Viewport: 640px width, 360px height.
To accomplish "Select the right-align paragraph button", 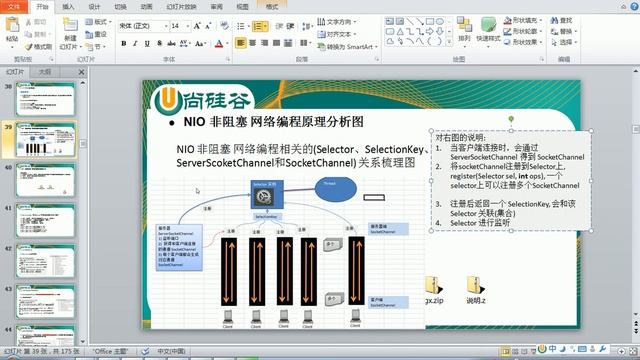I will pos(264,42).
